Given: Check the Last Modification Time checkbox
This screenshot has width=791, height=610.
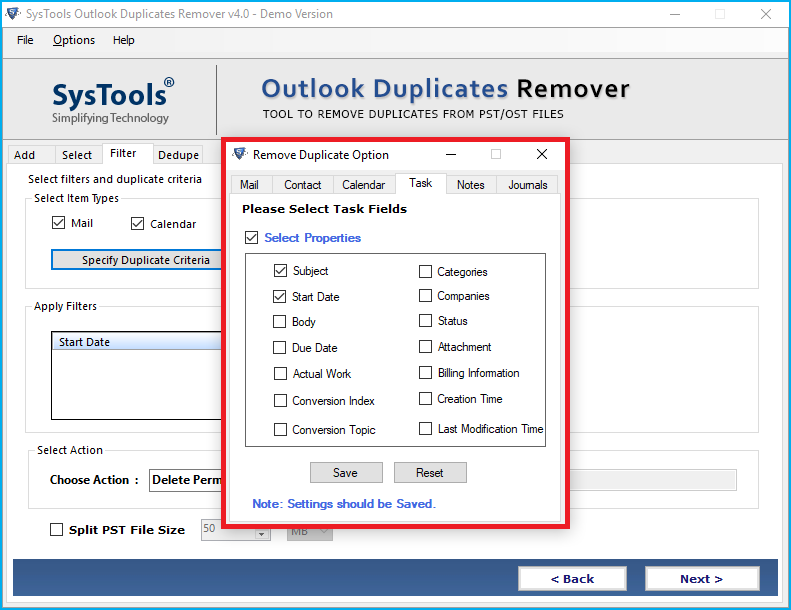Looking at the screenshot, I should point(425,429).
